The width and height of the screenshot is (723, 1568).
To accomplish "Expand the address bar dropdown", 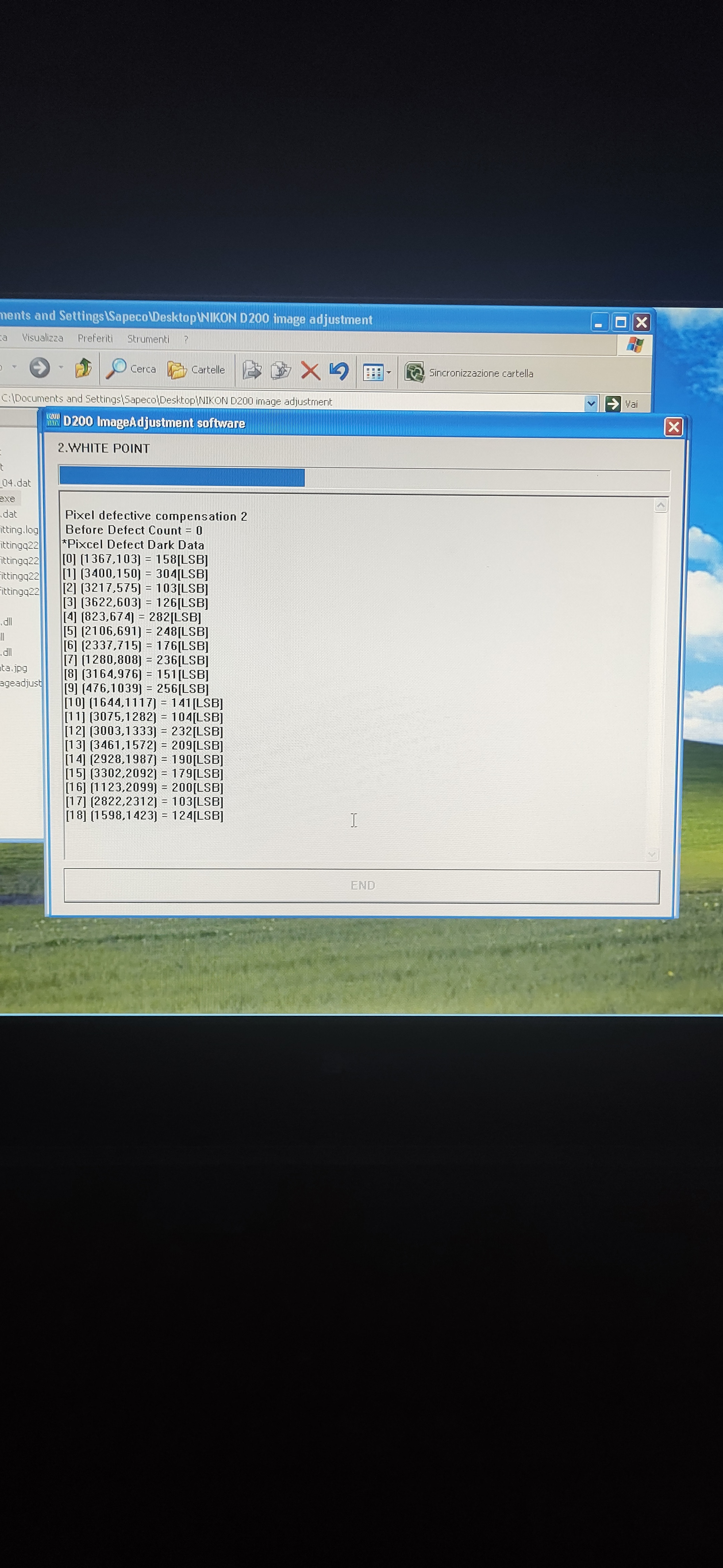I will [x=590, y=403].
